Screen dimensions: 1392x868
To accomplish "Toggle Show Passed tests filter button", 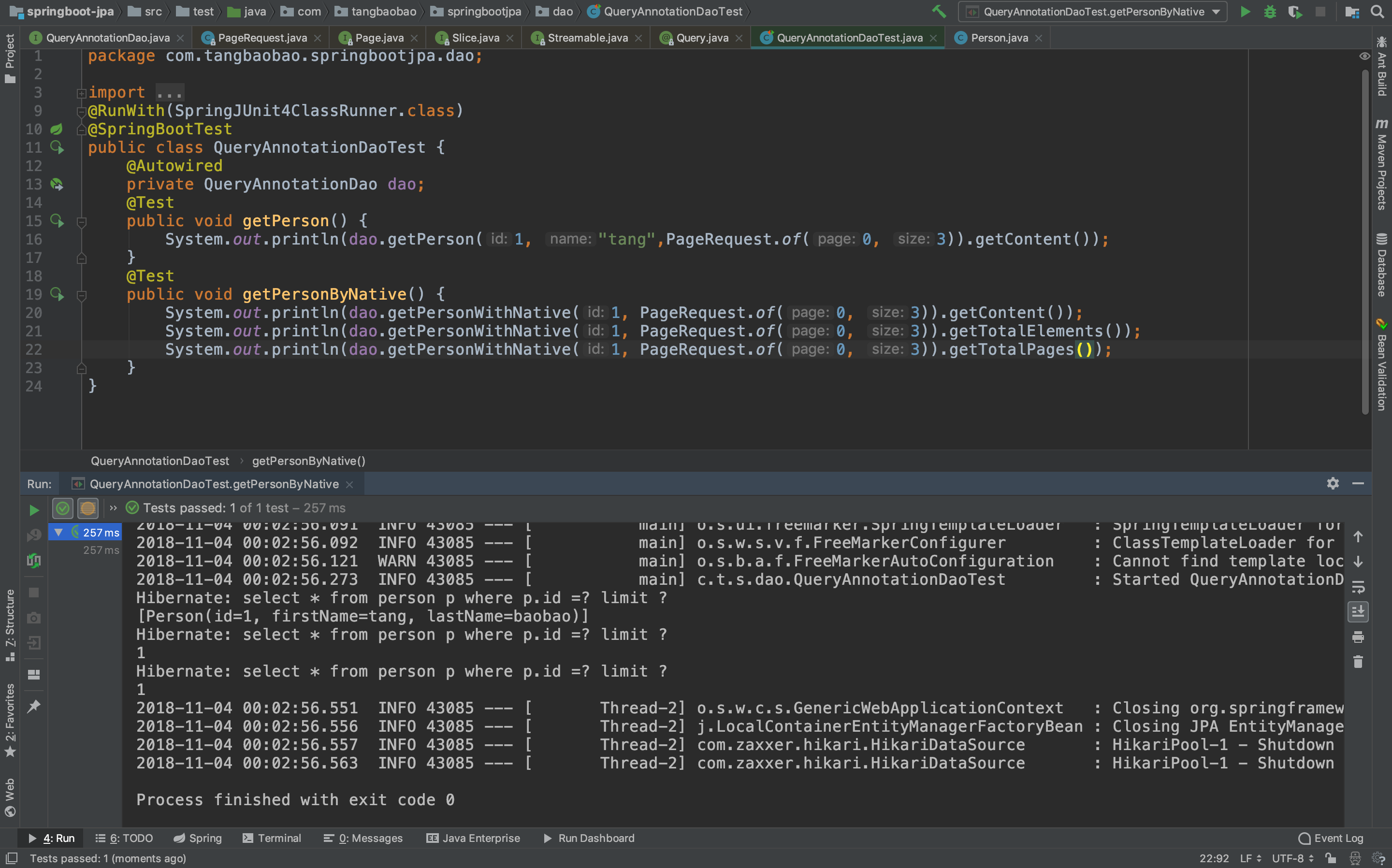I will 63,508.
